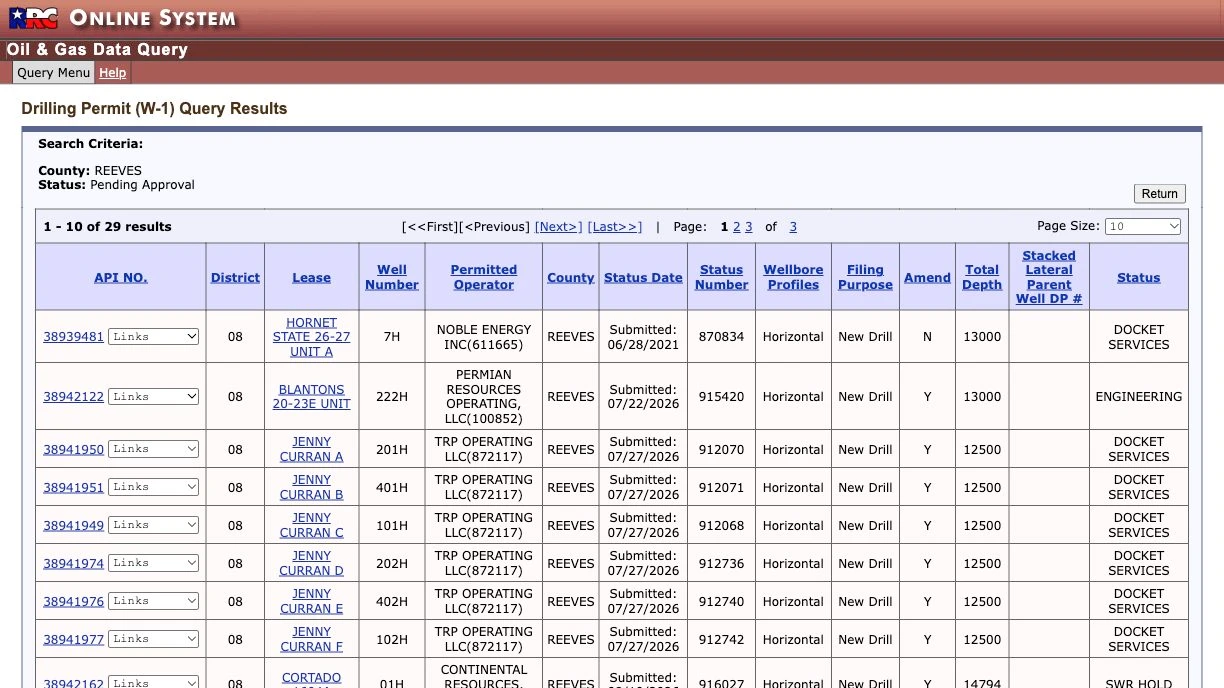Screen dimensions: 1224x688
Task: Open Links dropdown for API 38941974
Action: (154, 563)
